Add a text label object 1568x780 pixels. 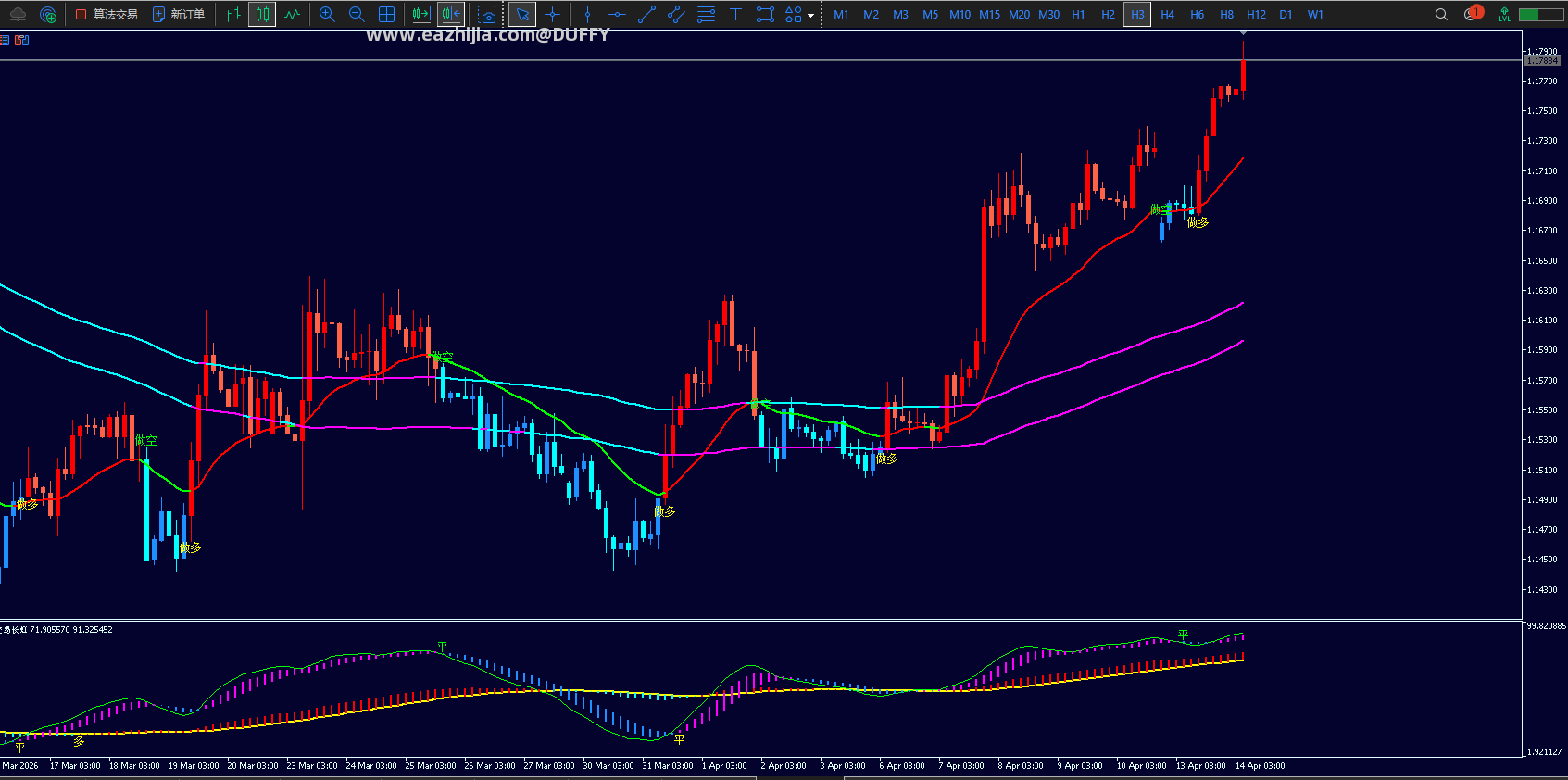click(735, 14)
